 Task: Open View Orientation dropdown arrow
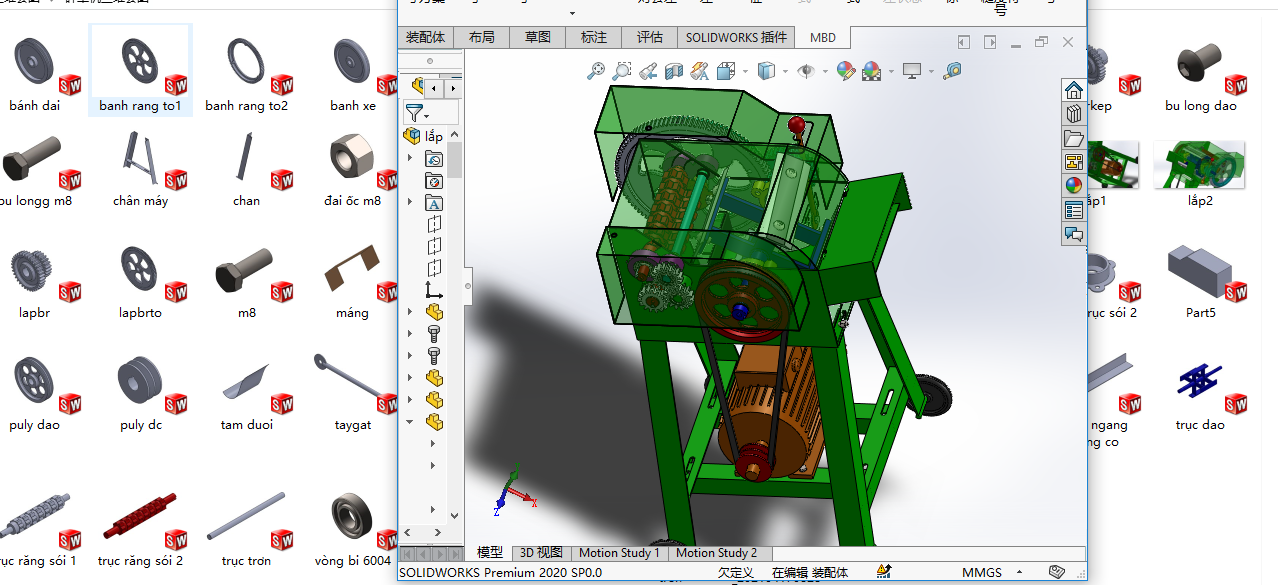click(x=743, y=72)
